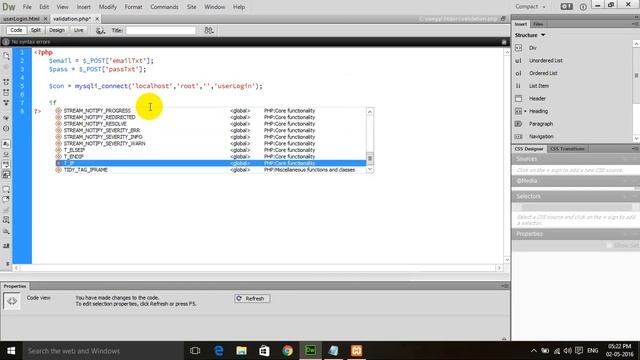Viewport: 640px width, 360px height.
Task: Open the Compact workspace dropdown
Action: (x=530, y=7)
